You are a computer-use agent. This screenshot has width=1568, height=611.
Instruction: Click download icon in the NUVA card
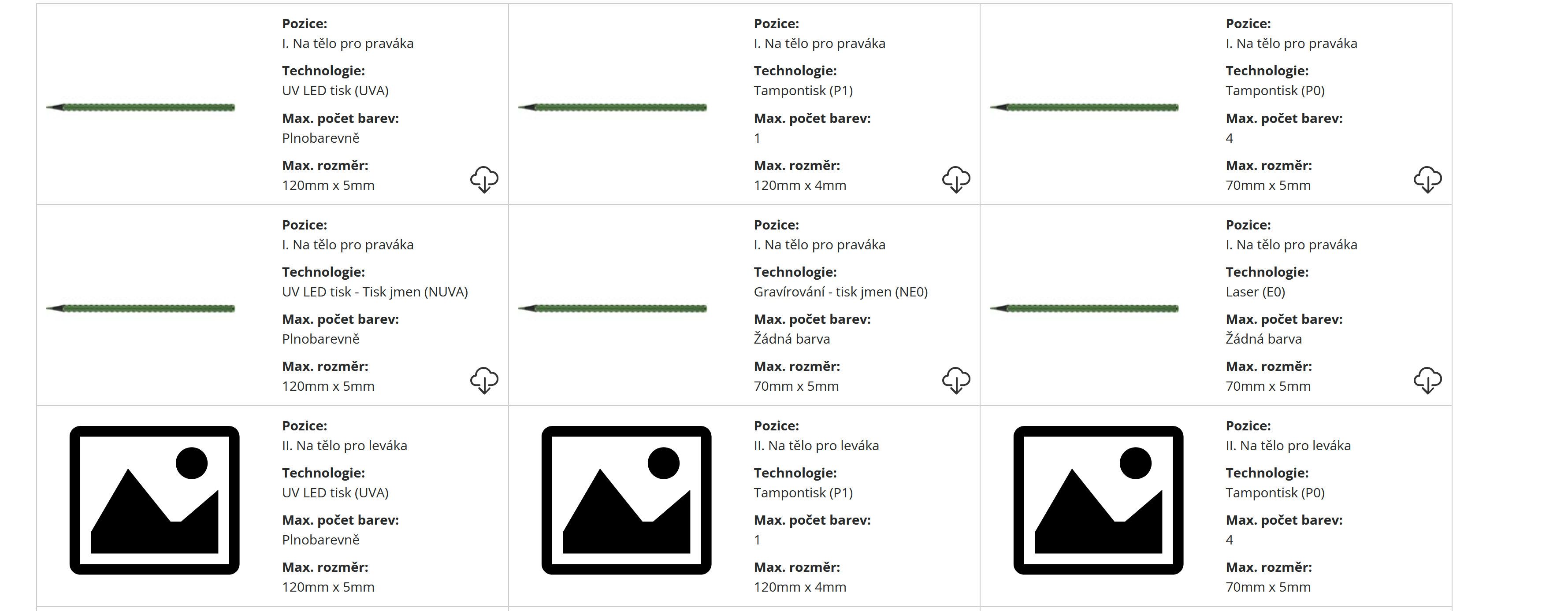484,380
